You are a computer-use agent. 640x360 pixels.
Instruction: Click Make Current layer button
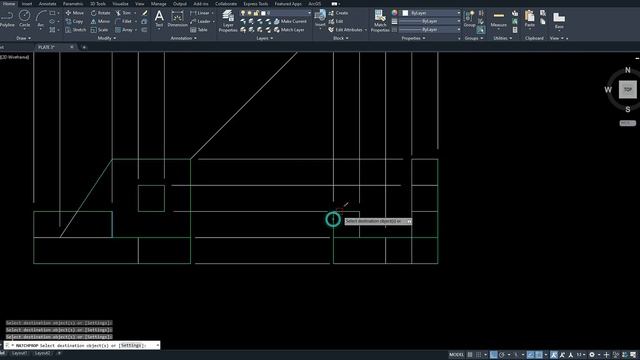click(290, 21)
